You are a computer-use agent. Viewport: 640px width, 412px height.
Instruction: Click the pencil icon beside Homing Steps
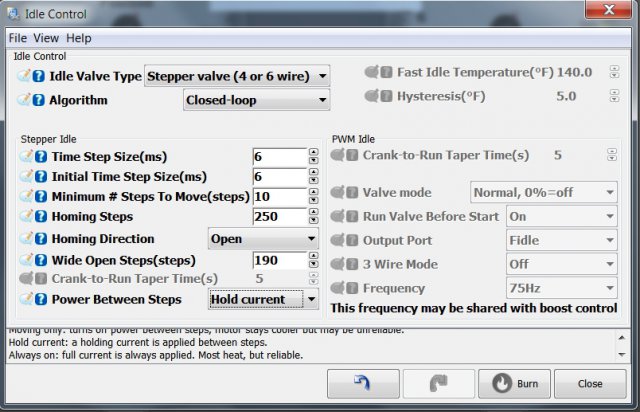pos(25,217)
